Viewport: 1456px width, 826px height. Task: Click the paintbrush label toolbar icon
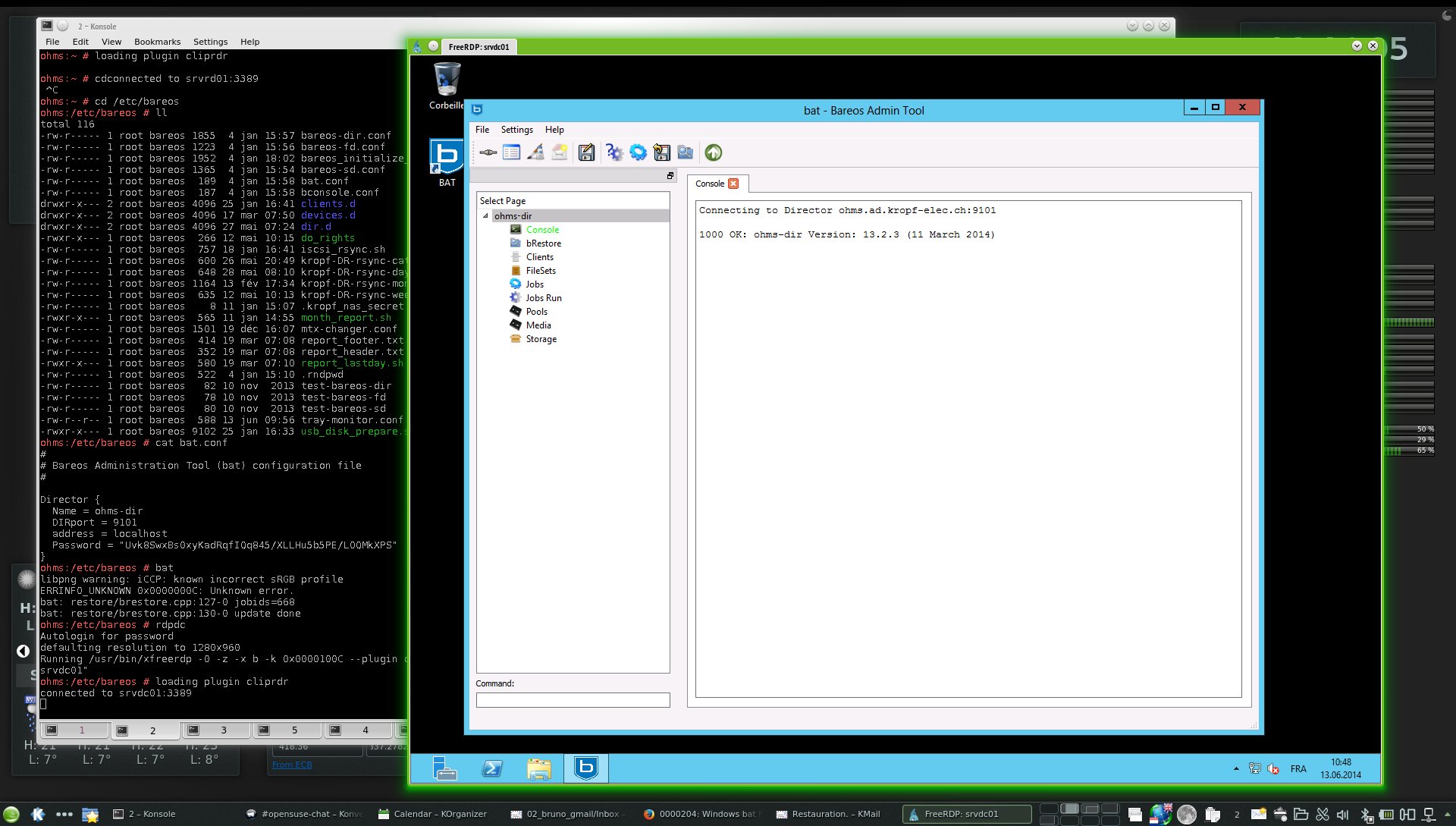pyautogui.click(x=535, y=152)
